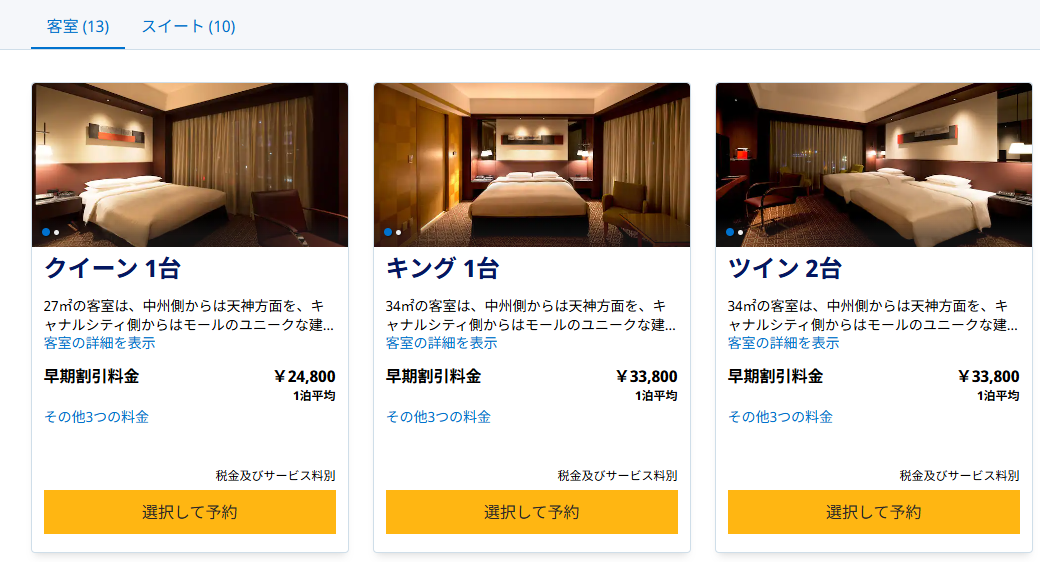This screenshot has height=562, width=1040.
Task: Select first blue carousel dot on クイーン photo
Action: coord(46,232)
